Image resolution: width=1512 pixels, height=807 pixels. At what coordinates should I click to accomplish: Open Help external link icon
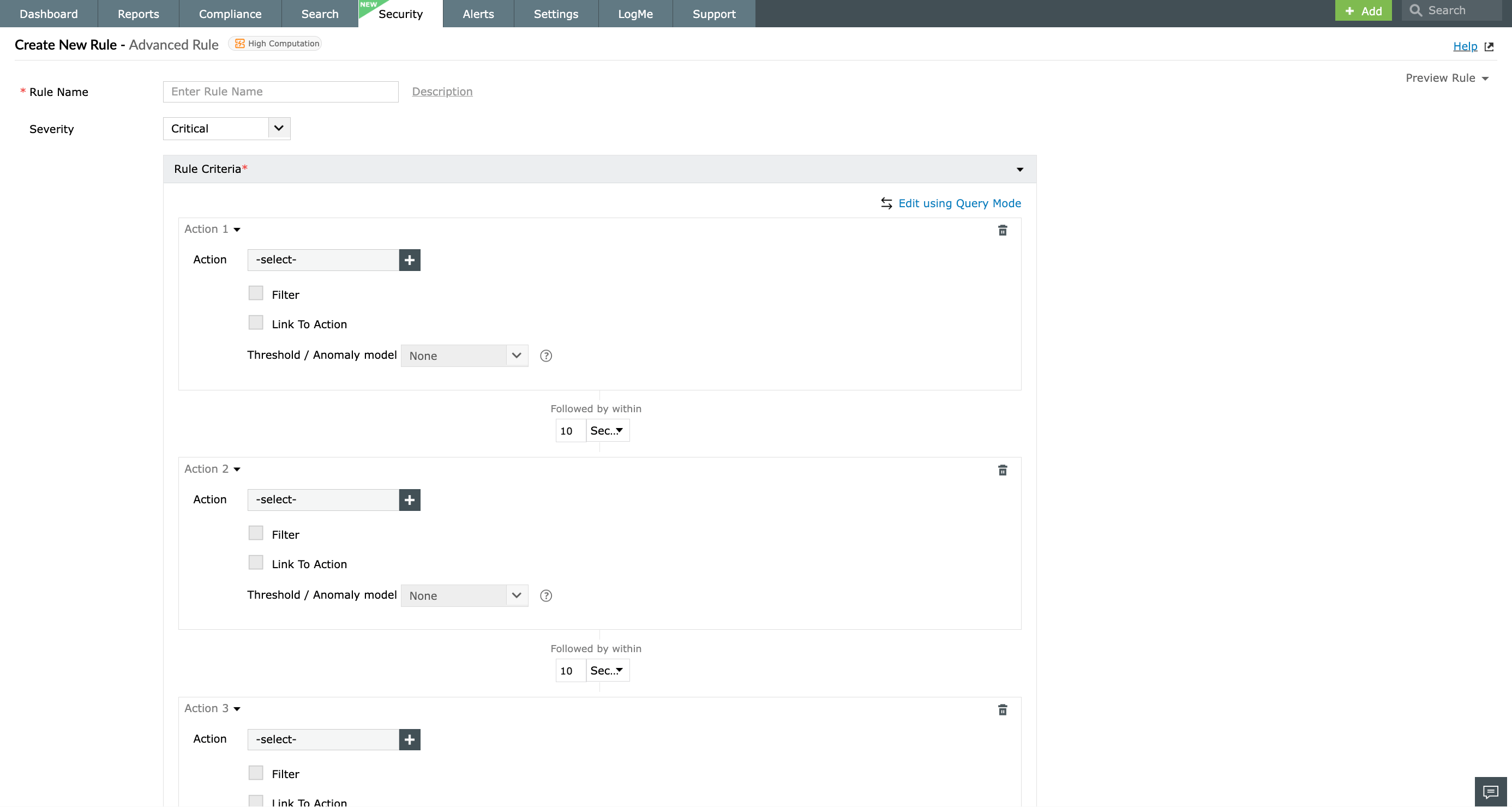1489,46
